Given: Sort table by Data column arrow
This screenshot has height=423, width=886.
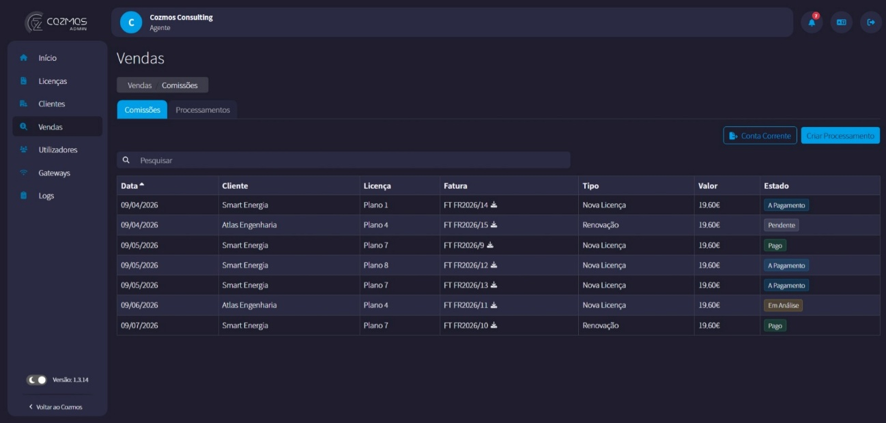Looking at the screenshot, I should pyautogui.click(x=142, y=185).
